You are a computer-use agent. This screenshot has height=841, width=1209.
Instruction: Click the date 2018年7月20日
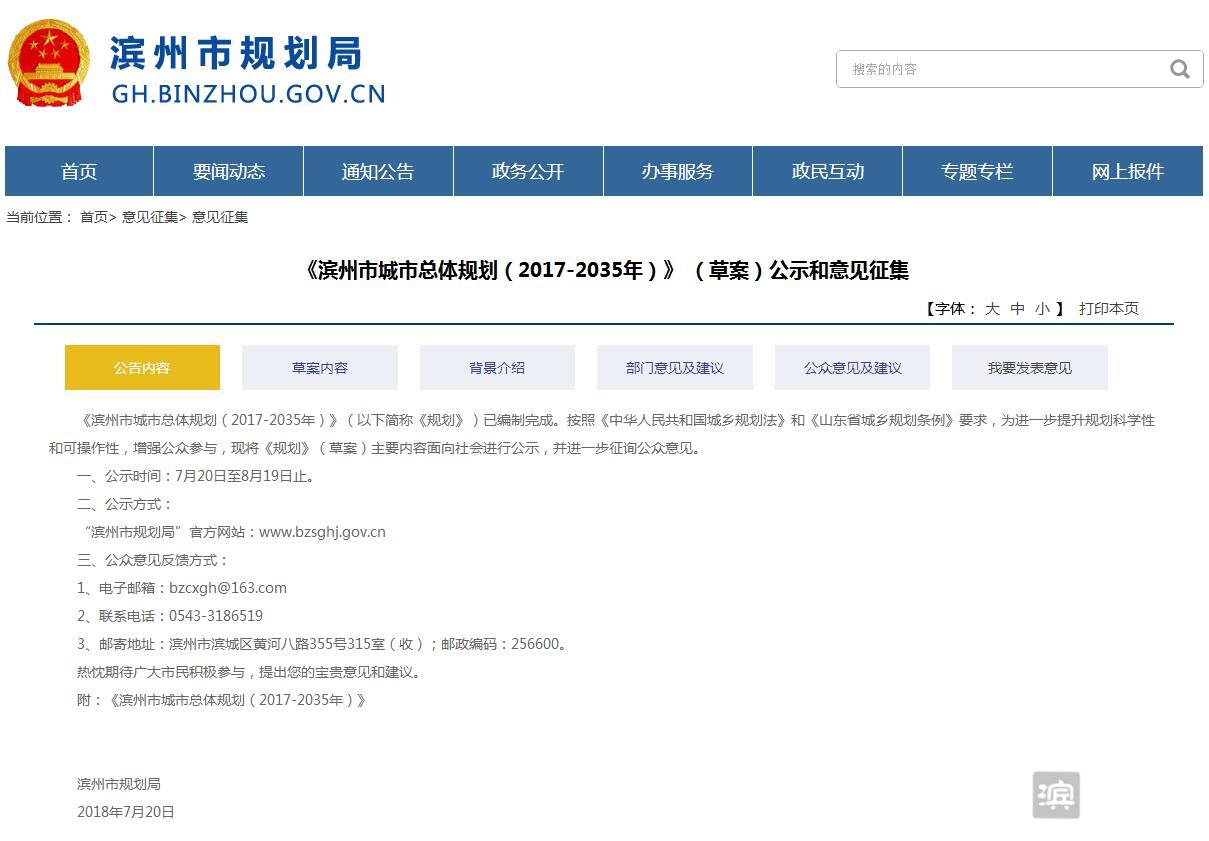click(126, 812)
